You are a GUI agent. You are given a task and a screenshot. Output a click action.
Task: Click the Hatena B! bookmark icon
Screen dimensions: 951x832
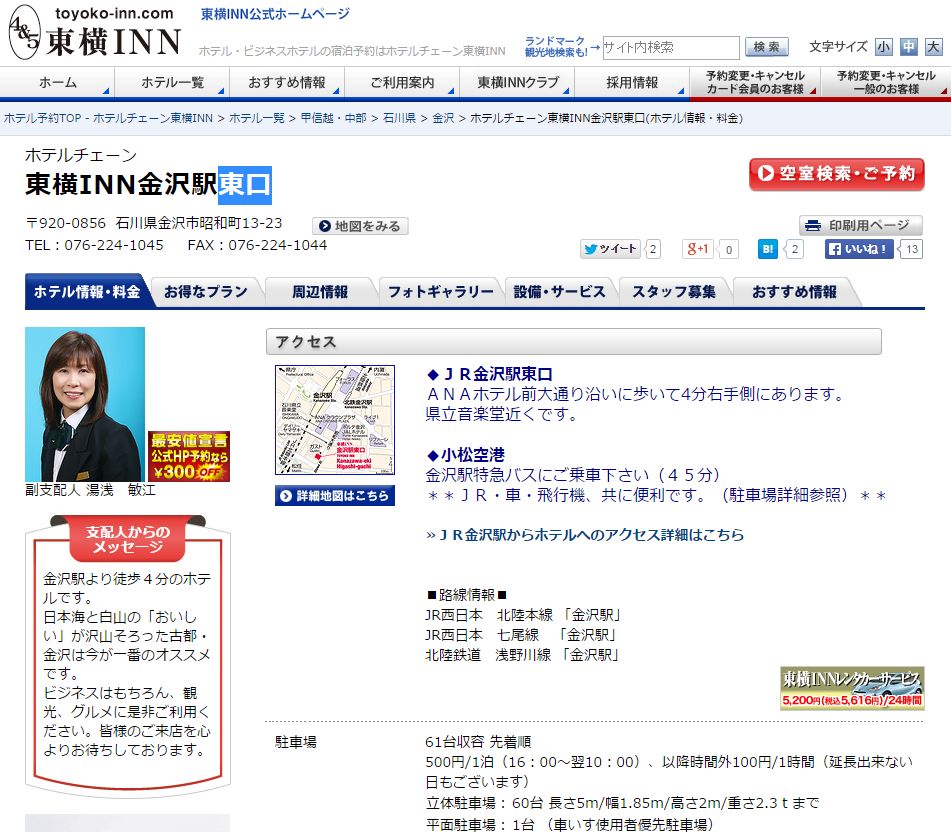point(768,249)
